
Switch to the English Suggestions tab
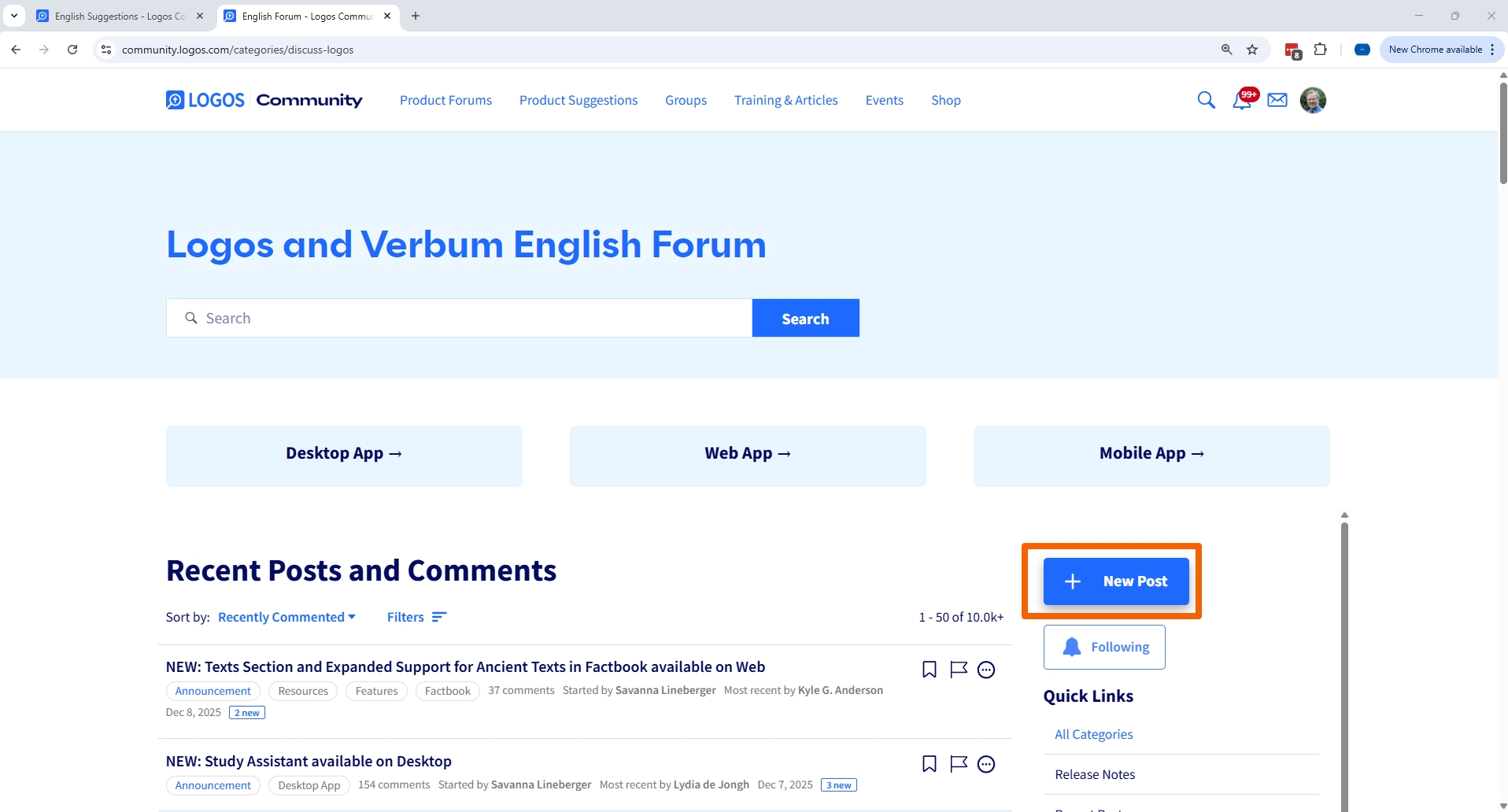click(x=120, y=16)
